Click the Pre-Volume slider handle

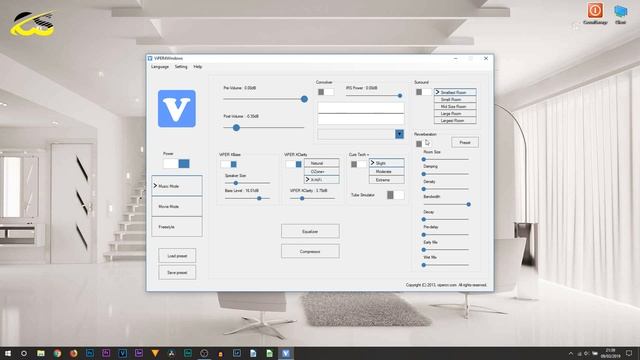pyautogui.click(x=304, y=99)
